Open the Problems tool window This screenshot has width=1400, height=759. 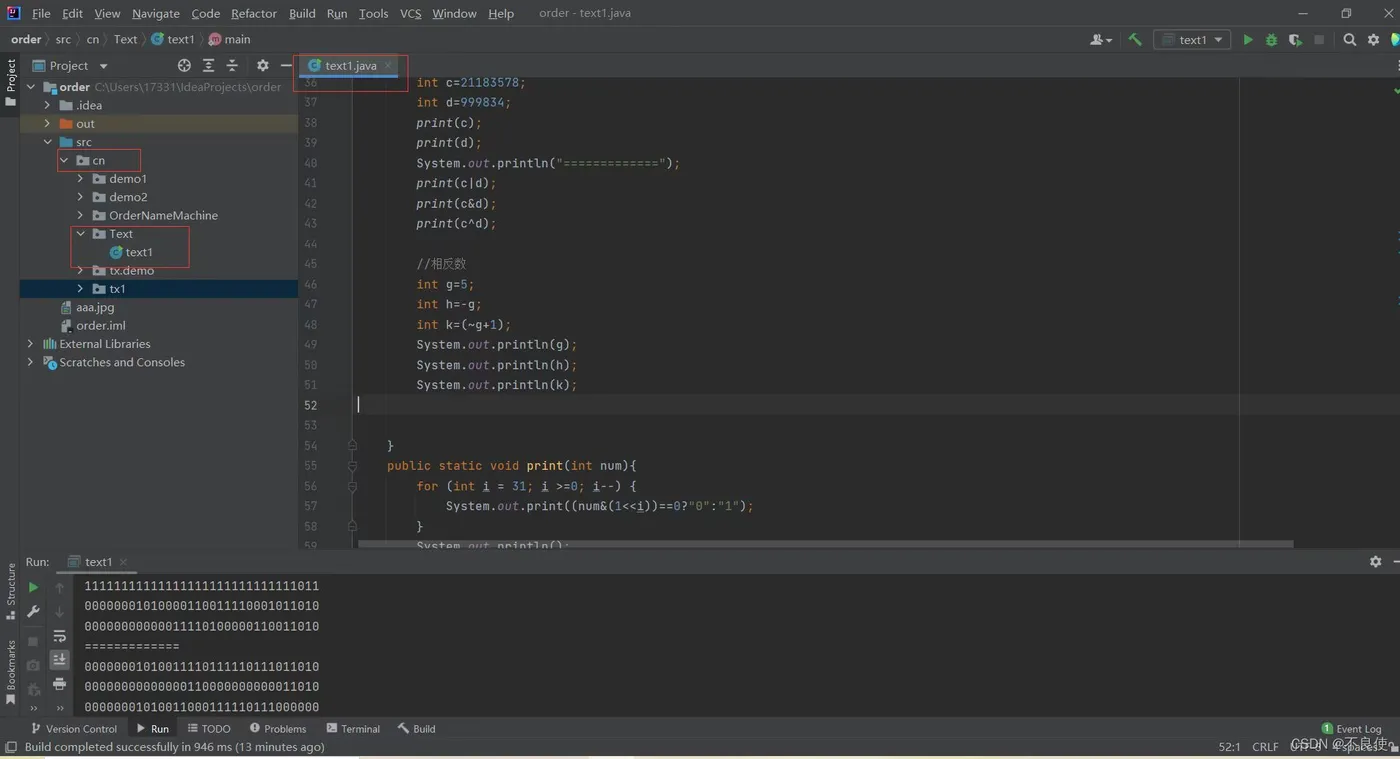pos(278,729)
